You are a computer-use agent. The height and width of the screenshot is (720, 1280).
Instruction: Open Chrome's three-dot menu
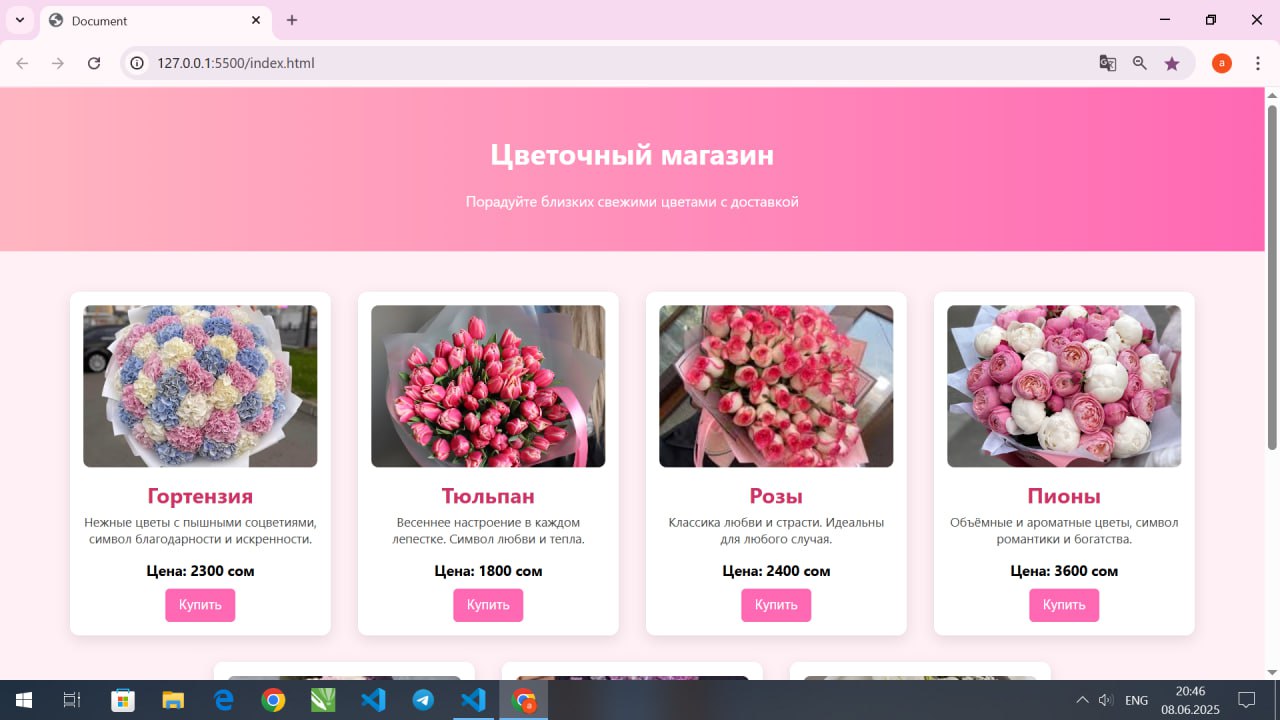(1258, 63)
